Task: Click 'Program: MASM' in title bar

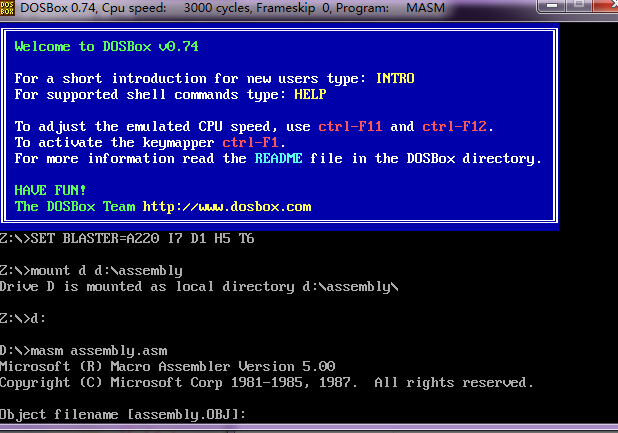Action: click(390, 8)
